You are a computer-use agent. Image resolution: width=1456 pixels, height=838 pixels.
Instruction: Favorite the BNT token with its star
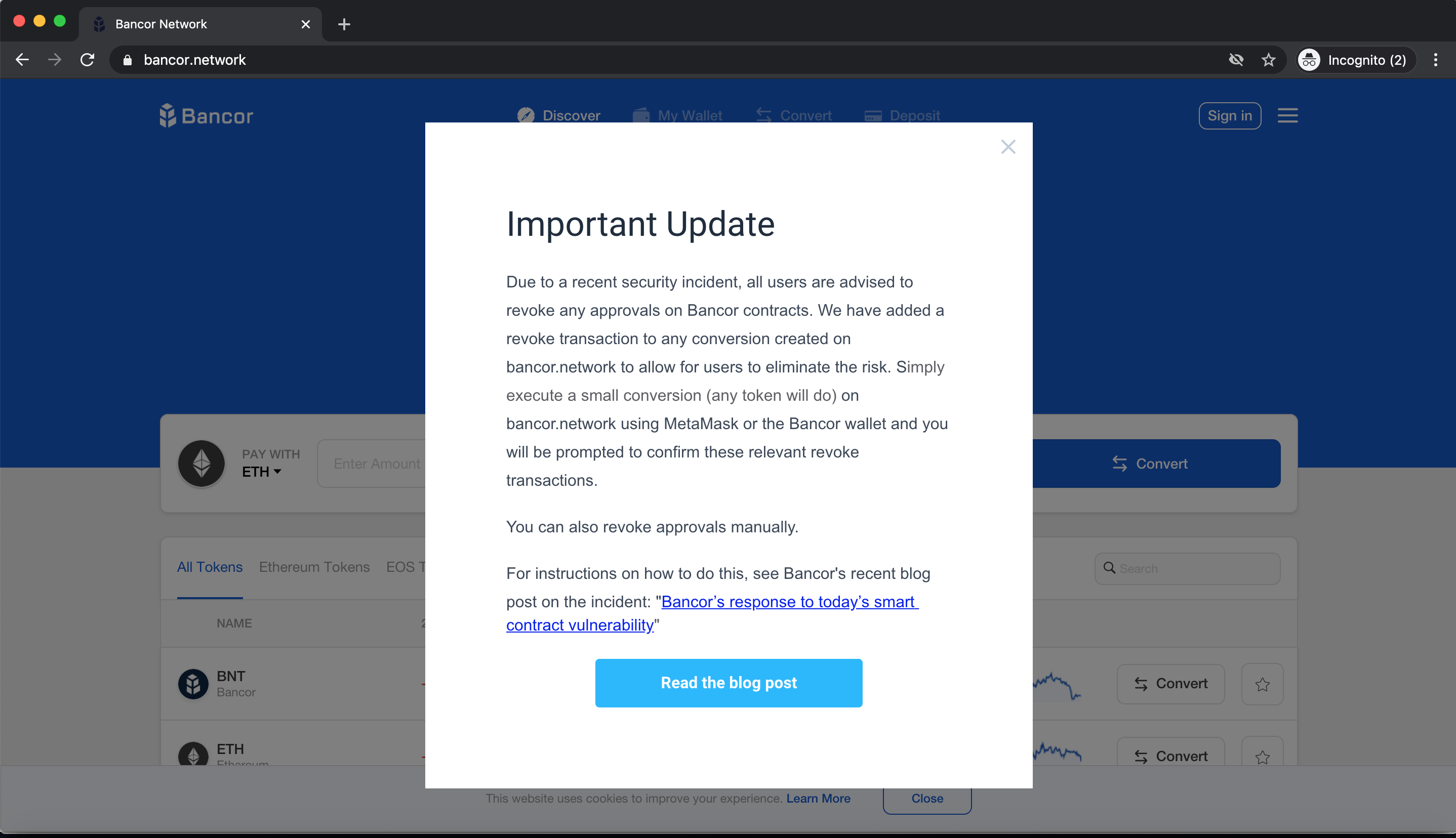(x=1262, y=684)
